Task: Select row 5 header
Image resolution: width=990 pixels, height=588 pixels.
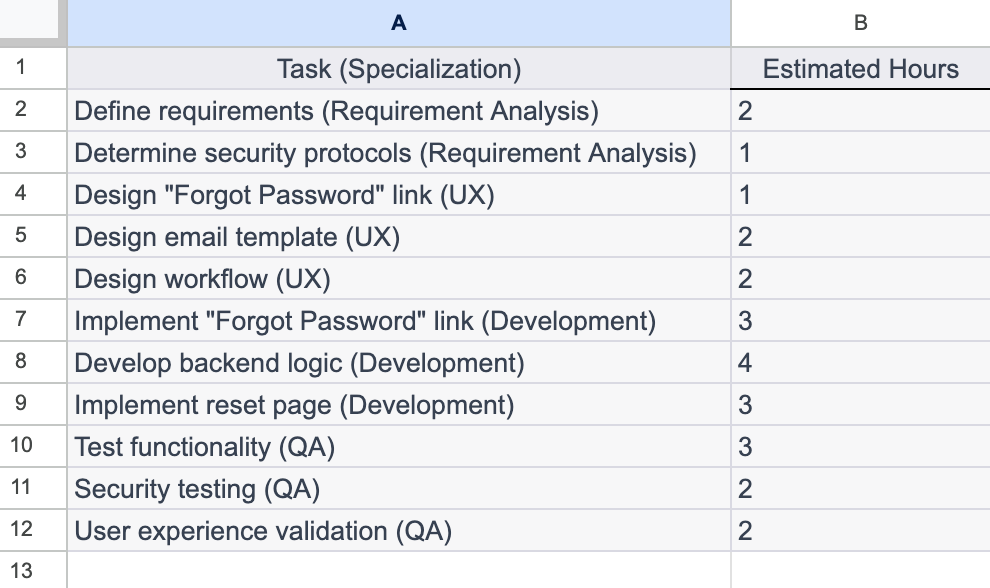Action: 32,237
